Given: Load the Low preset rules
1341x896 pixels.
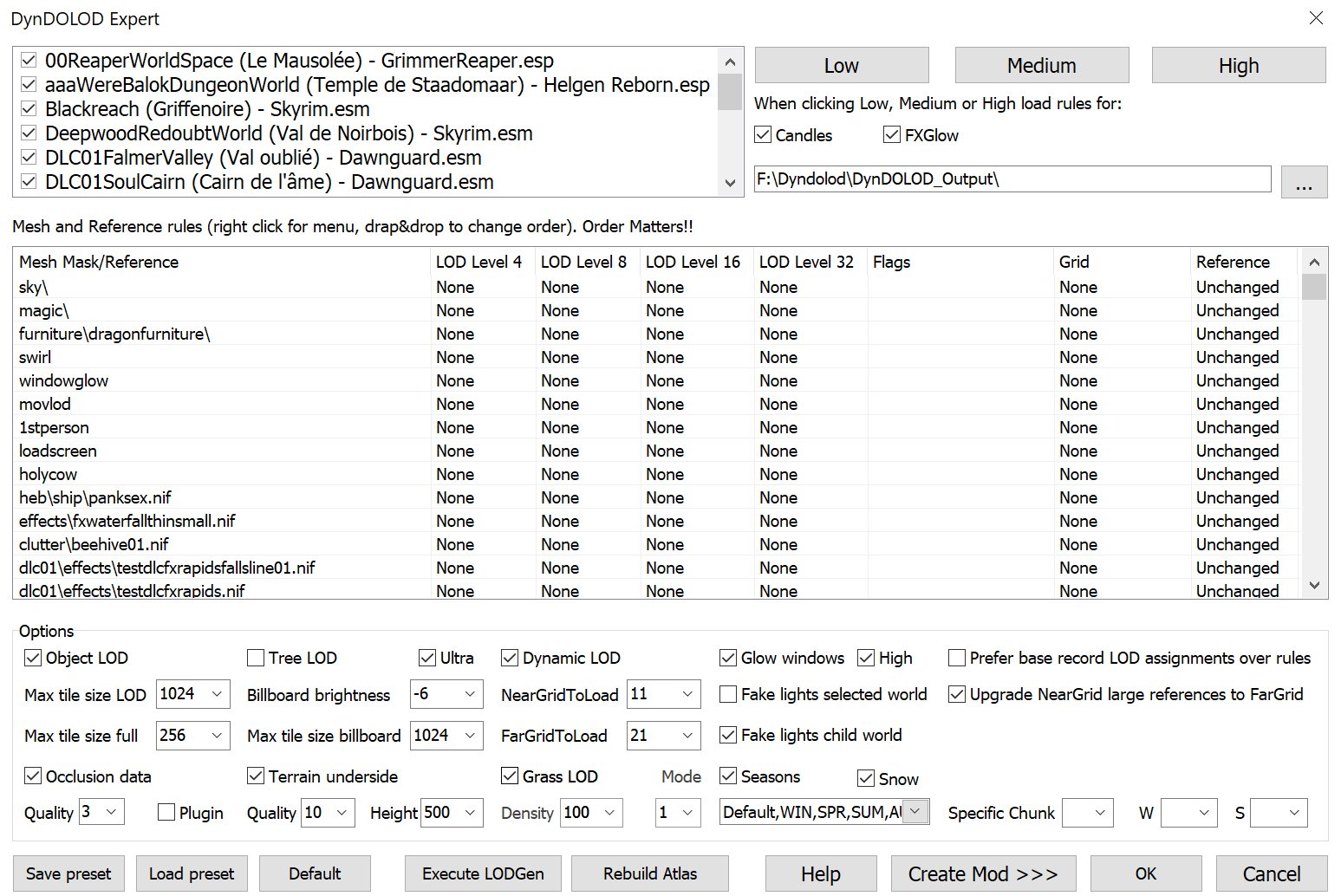Looking at the screenshot, I should (841, 66).
